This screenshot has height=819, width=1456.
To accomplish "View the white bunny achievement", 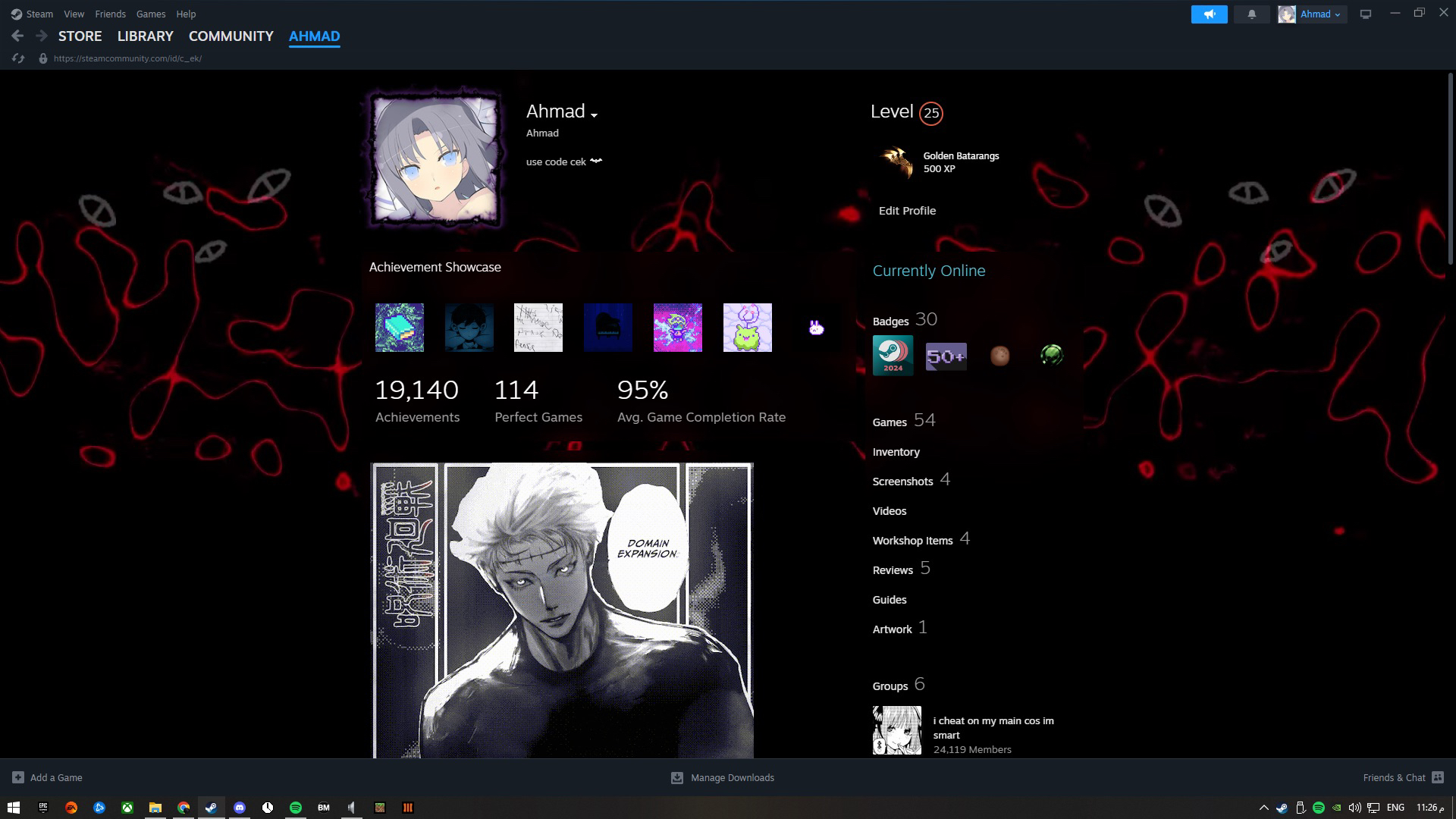I will tap(816, 328).
